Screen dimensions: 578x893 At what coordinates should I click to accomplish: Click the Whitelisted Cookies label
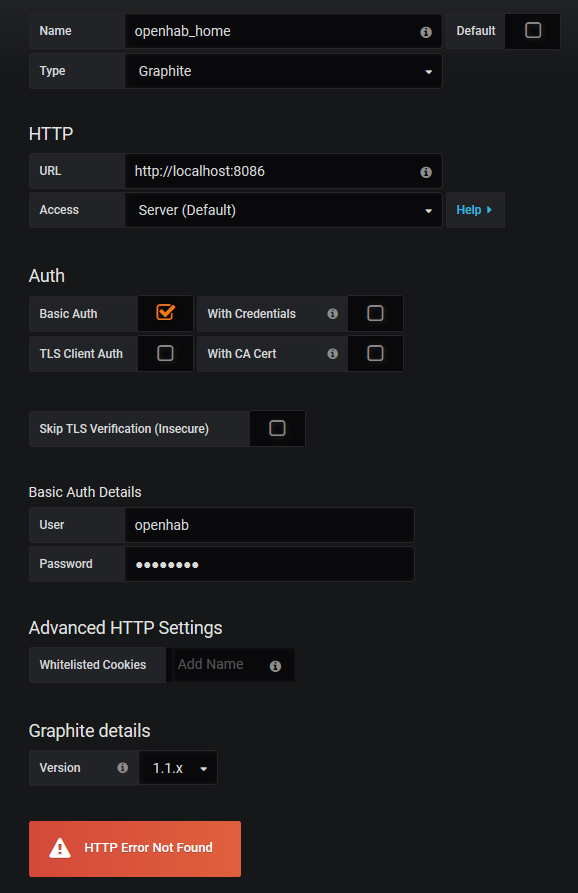(x=93, y=665)
